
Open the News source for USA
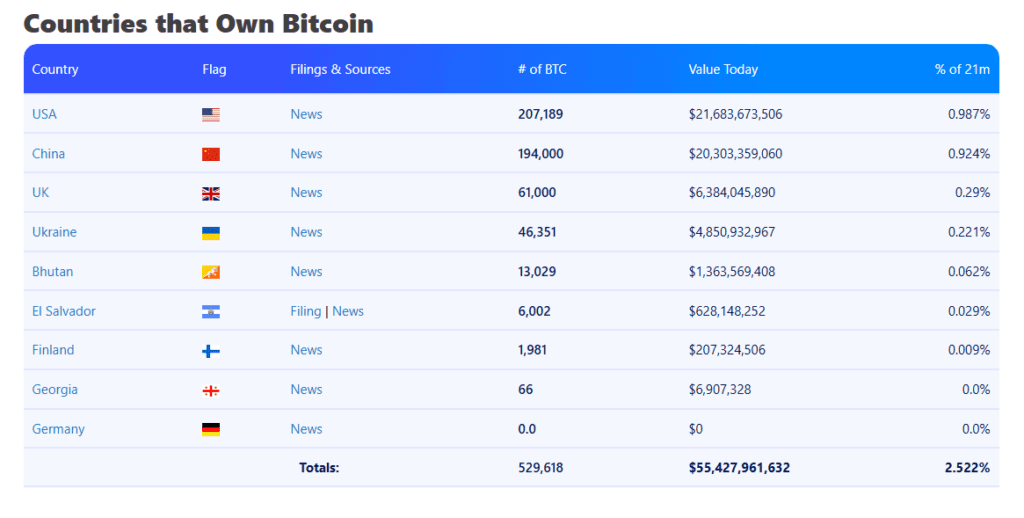click(306, 114)
